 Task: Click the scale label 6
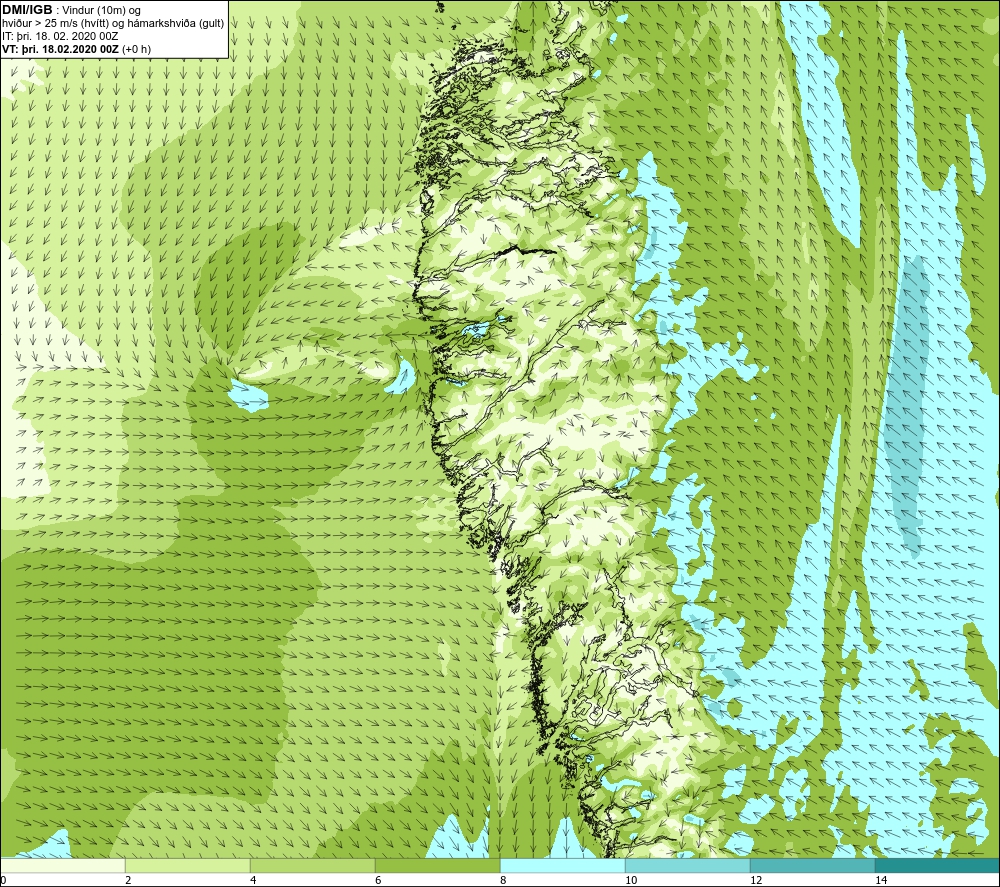pyautogui.click(x=378, y=880)
